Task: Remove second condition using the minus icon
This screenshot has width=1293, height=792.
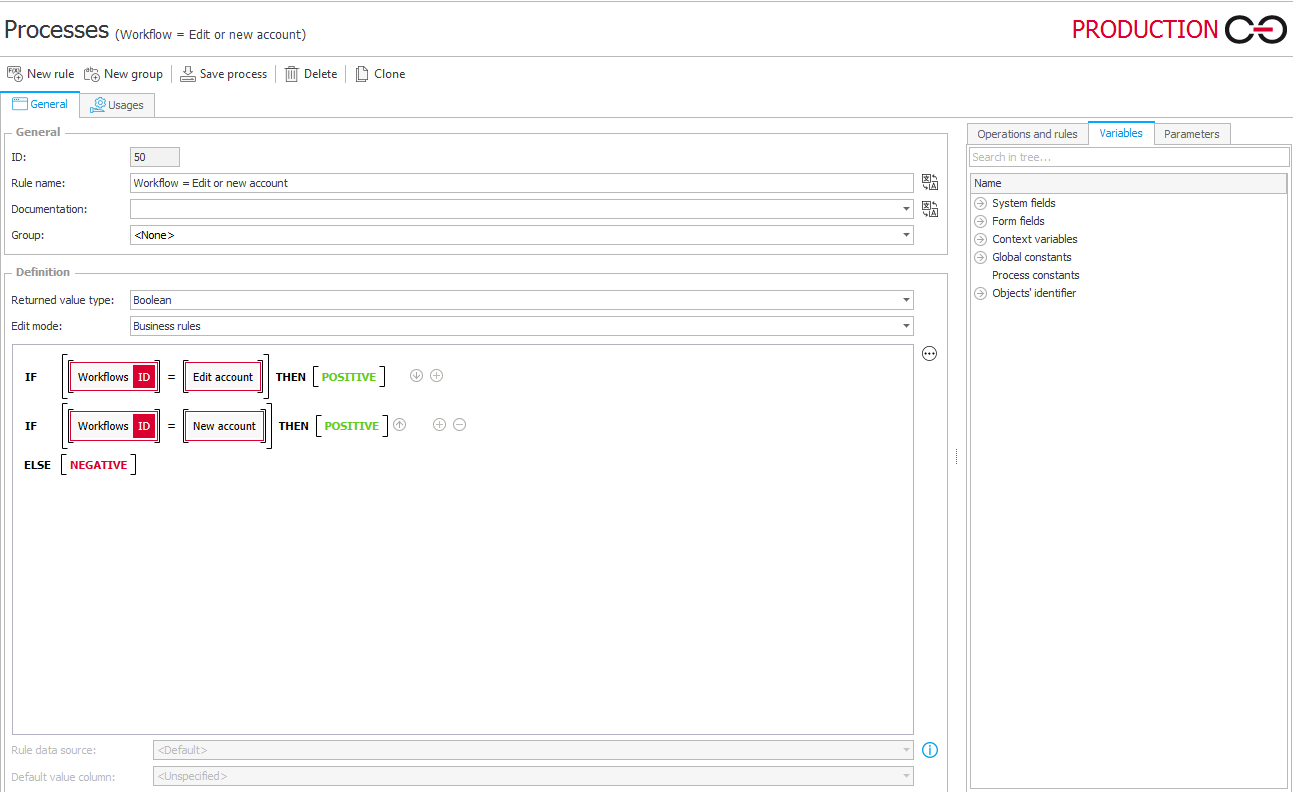Action: point(459,424)
